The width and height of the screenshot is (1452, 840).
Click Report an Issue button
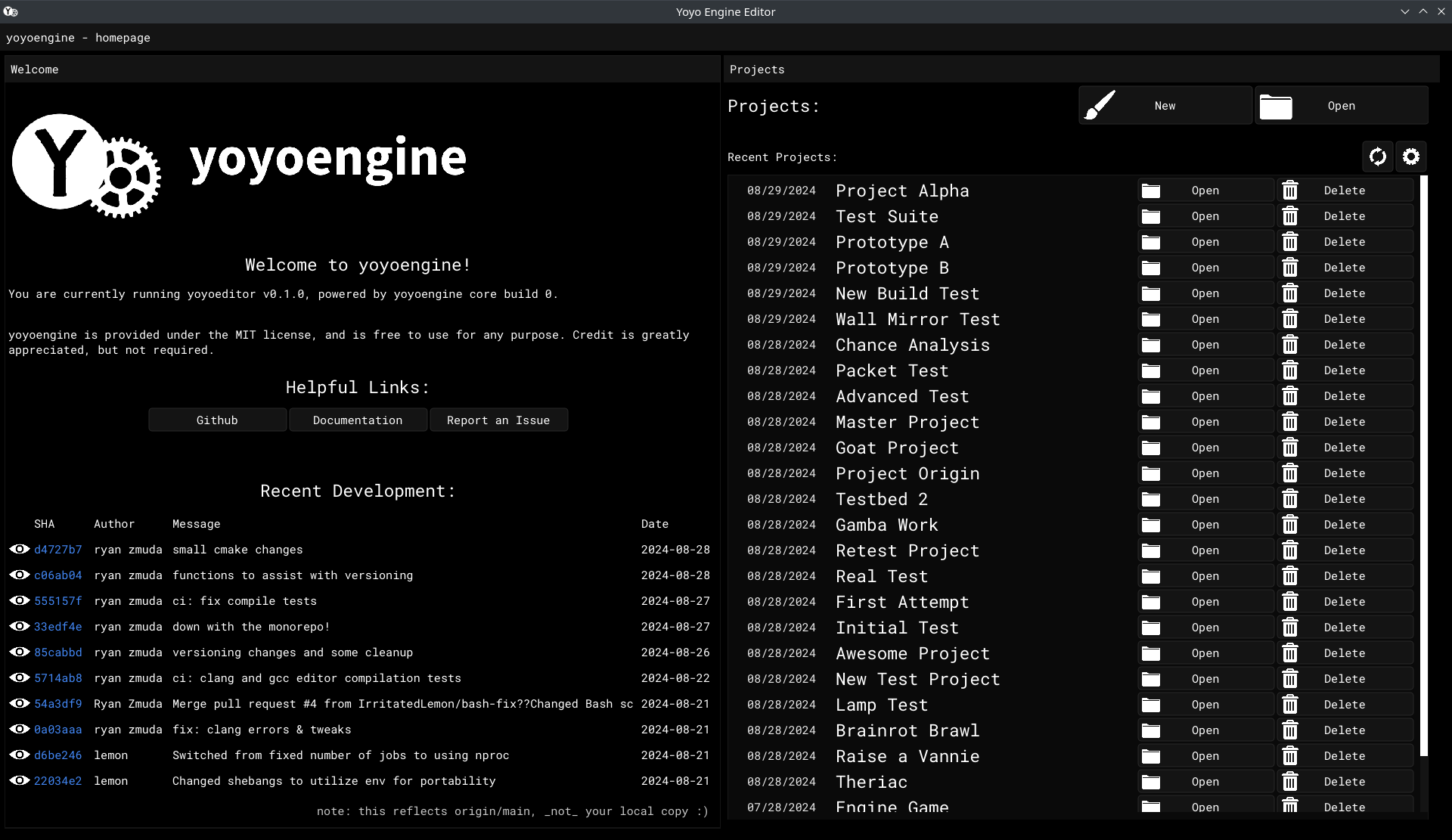tap(498, 420)
